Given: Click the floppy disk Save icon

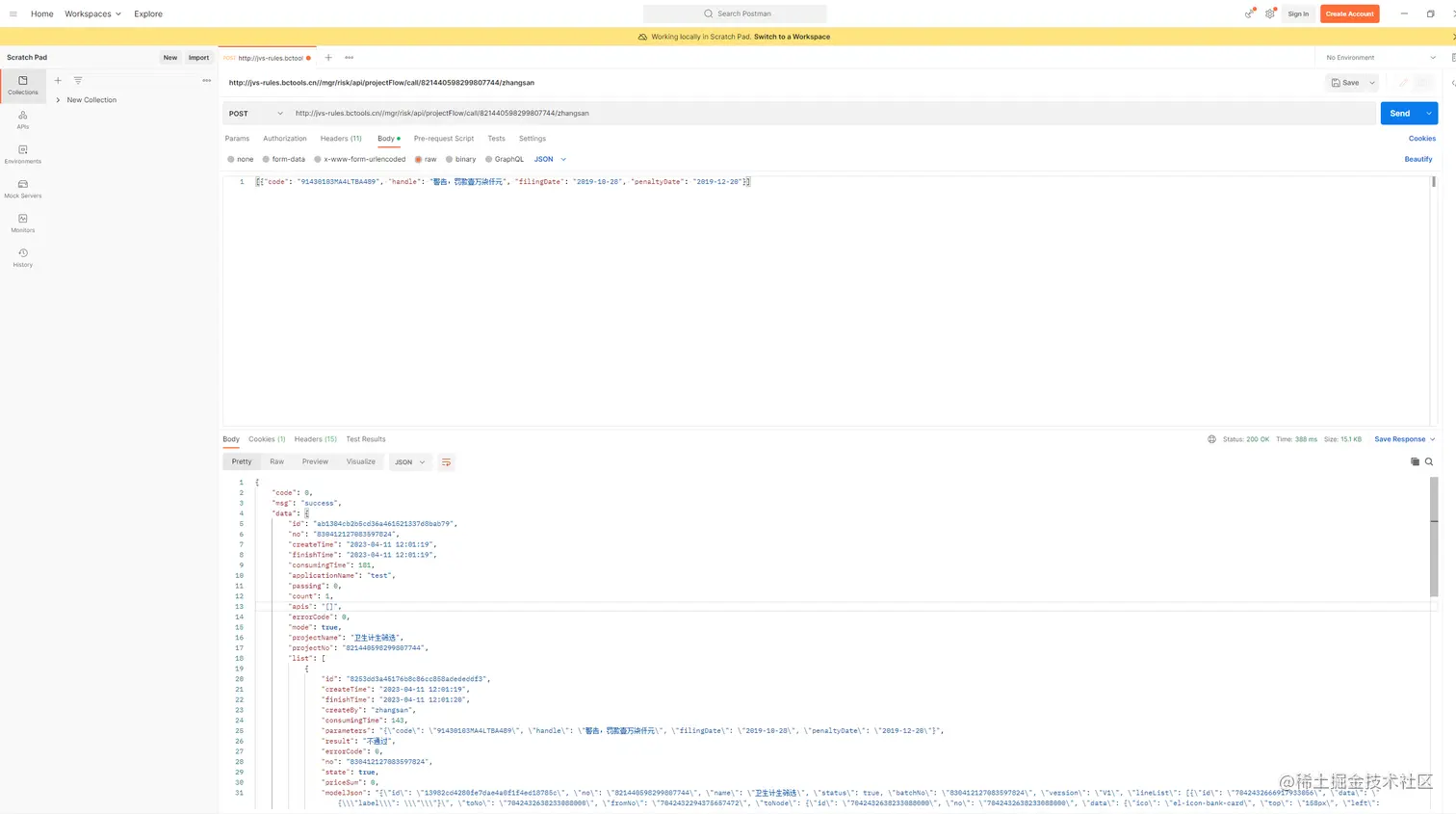Looking at the screenshot, I should pyautogui.click(x=1336, y=83).
